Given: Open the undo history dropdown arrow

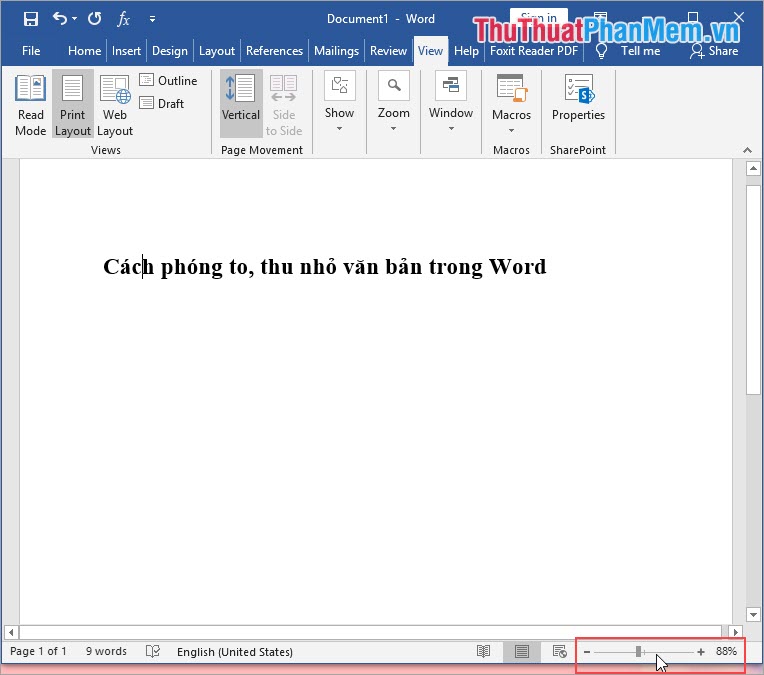Looking at the screenshot, I should click(75, 19).
